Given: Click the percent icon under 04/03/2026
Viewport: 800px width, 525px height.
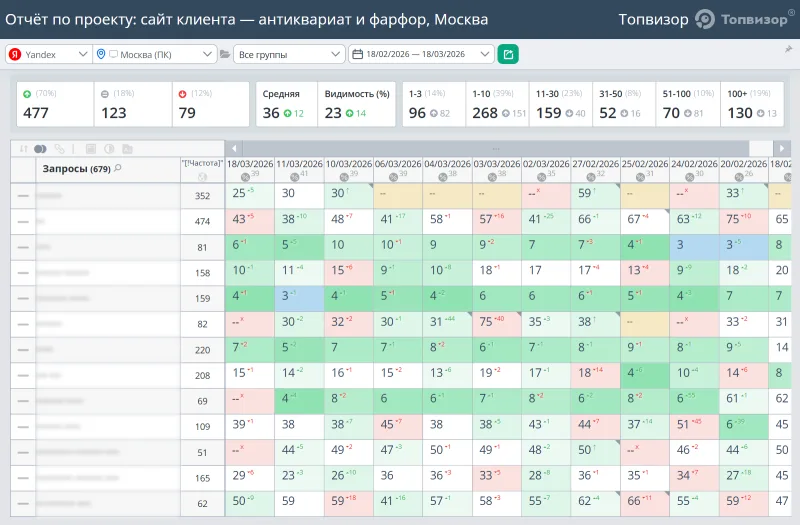Looking at the screenshot, I should click(x=443, y=177).
